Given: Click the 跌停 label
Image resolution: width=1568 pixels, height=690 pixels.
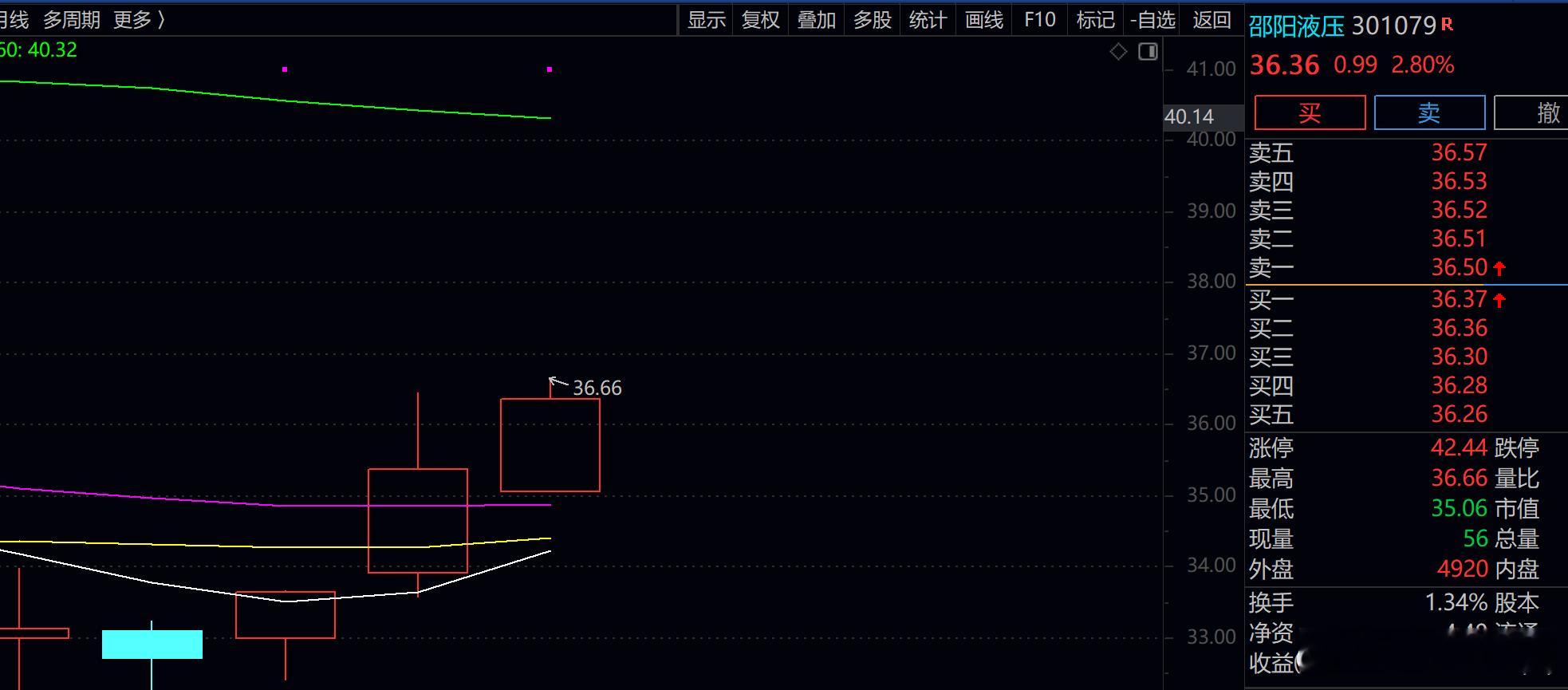Looking at the screenshot, I should [1517, 448].
